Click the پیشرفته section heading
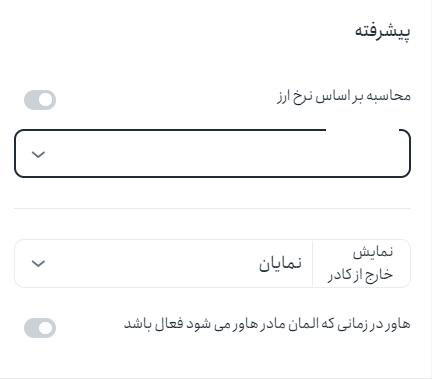 (383, 31)
